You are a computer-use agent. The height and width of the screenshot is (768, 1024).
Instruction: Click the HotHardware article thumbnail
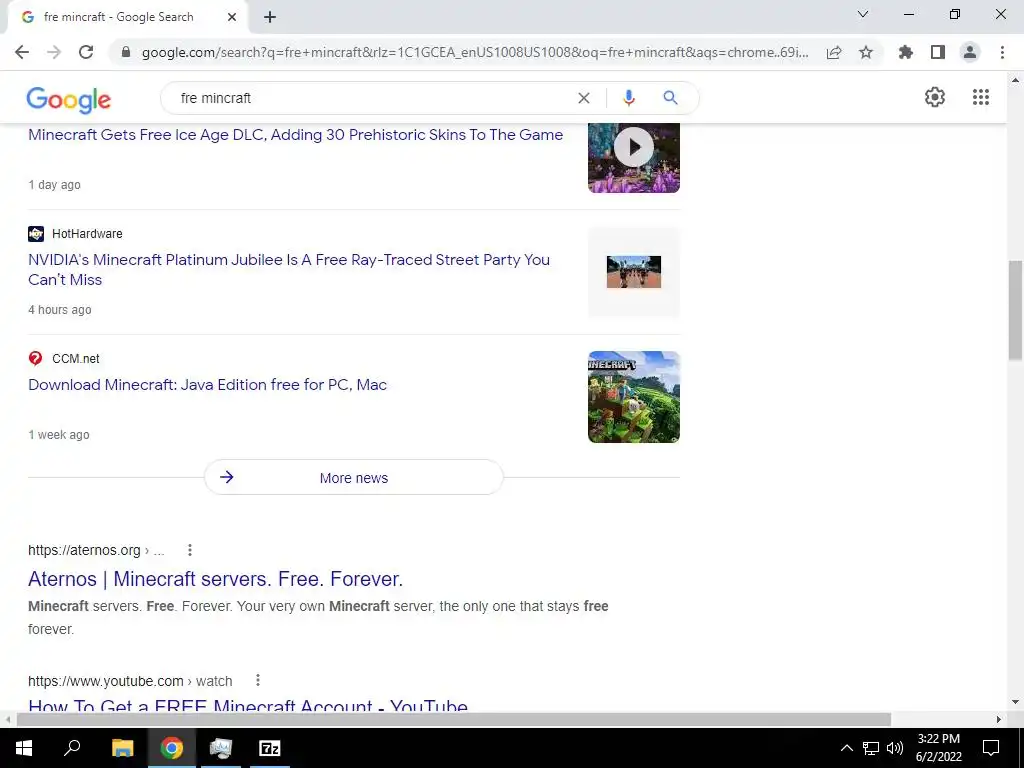pos(633,272)
